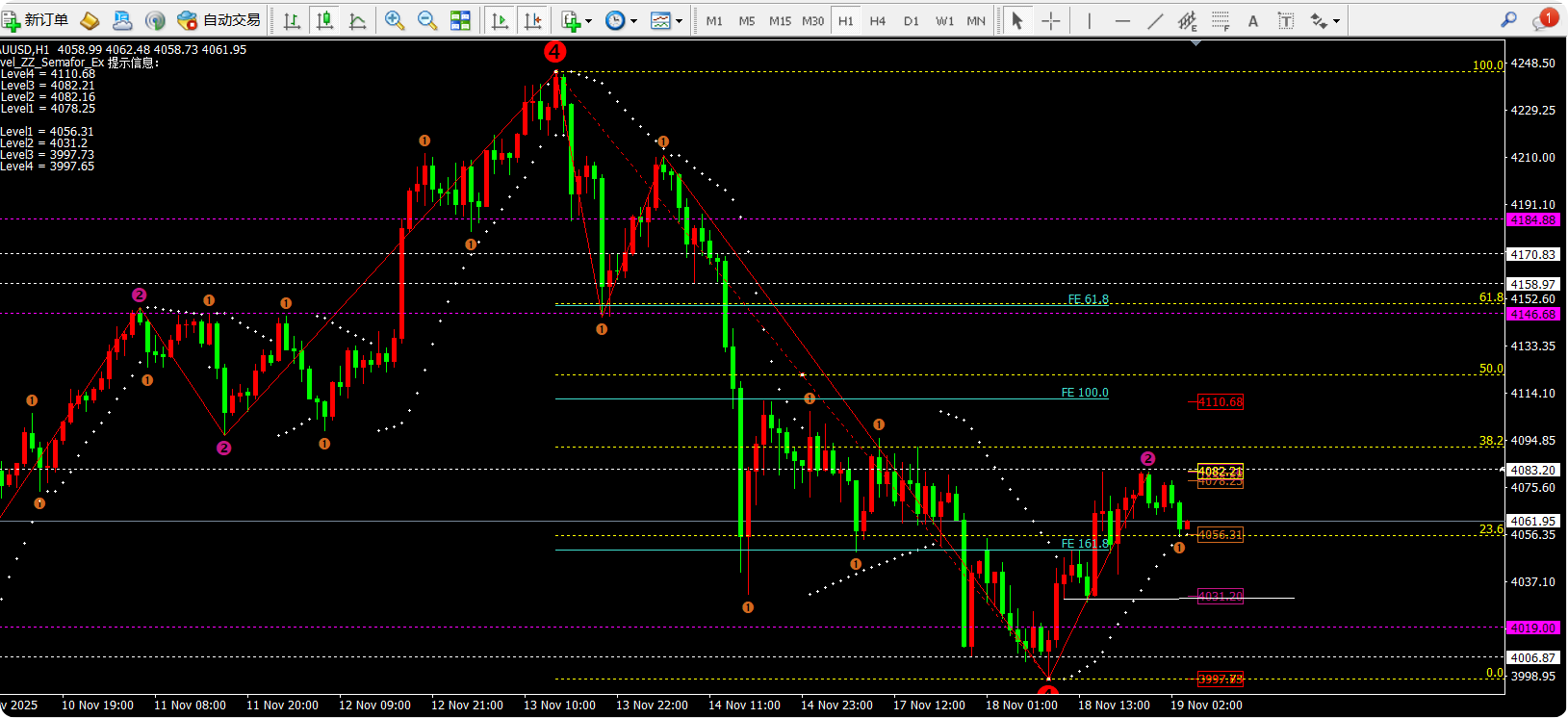Switch timeframe to M15
Screen dimensions: 1568x718
780,20
